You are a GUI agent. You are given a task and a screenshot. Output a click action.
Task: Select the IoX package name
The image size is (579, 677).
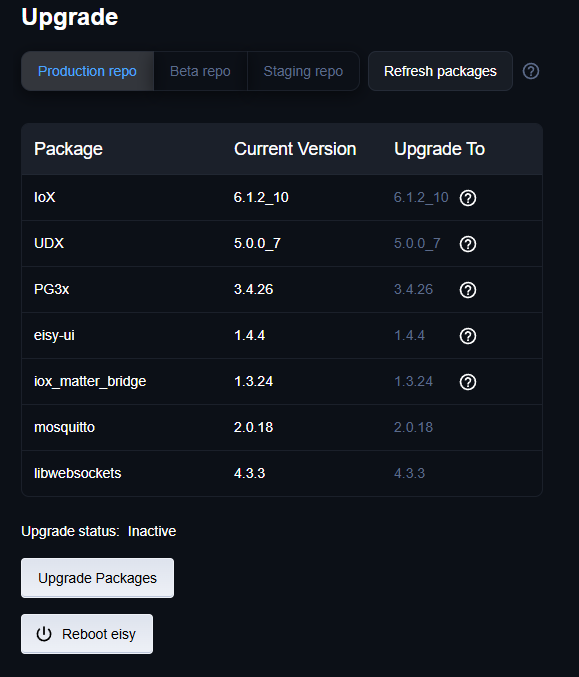point(44,197)
